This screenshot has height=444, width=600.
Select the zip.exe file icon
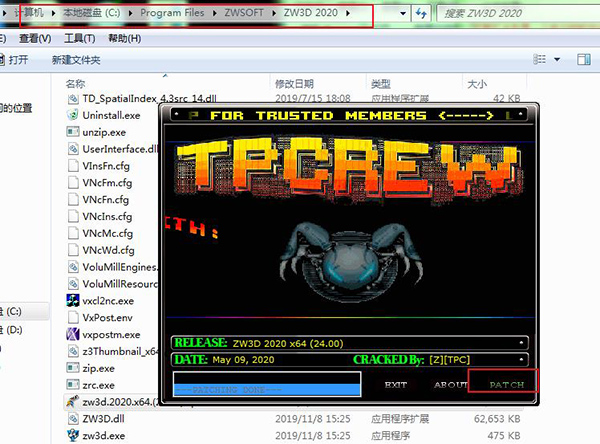(72, 368)
